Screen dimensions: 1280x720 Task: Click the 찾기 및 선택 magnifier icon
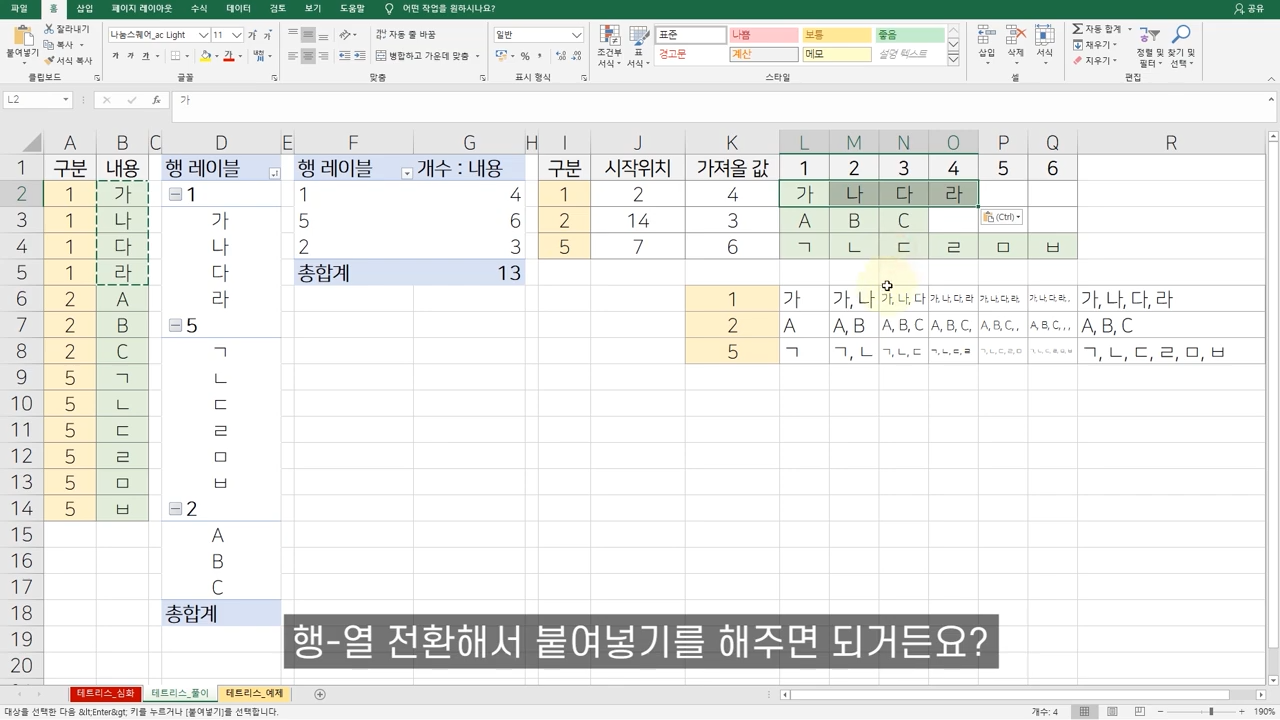tap(1183, 33)
